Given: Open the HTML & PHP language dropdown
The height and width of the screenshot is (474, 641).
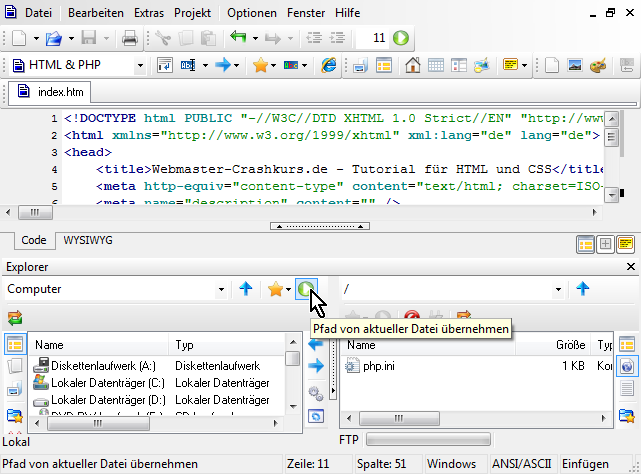Looking at the screenshot, I should pos(140,66).
